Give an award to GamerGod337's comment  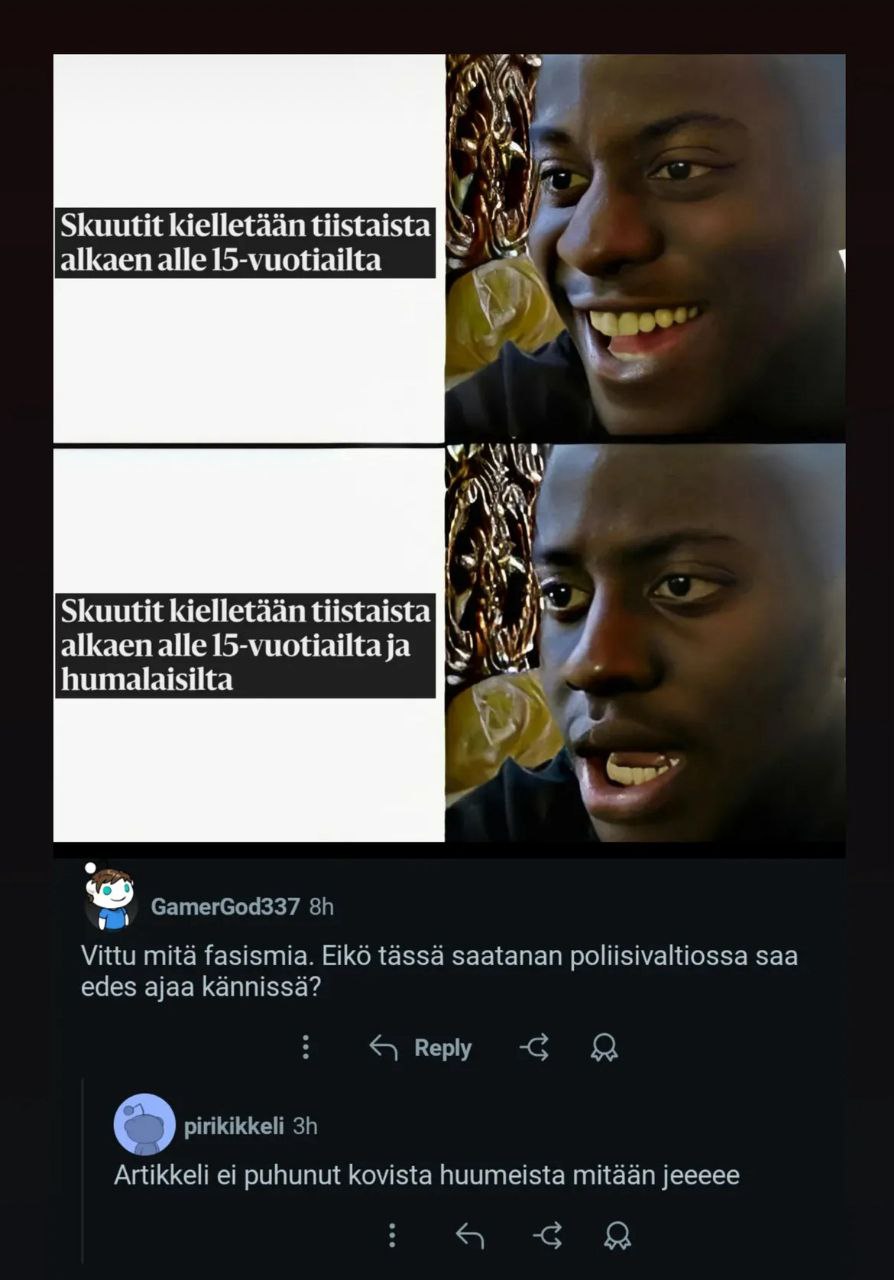[604, 1047]
